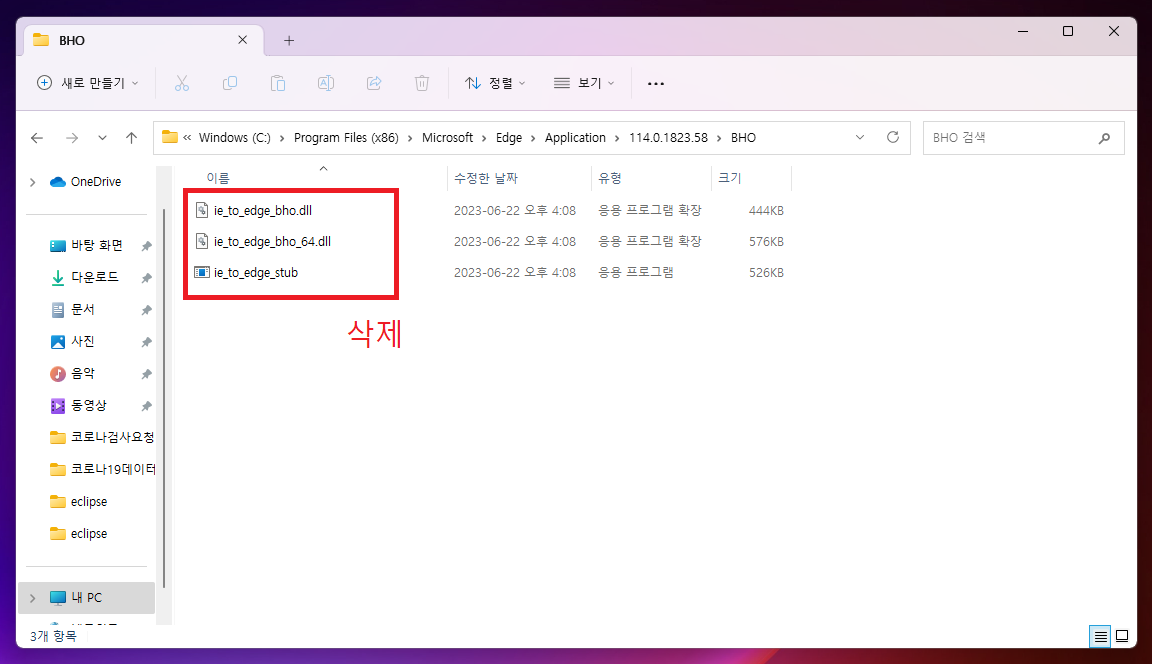Open 동영상 in quick access

(x=88, y=405)
